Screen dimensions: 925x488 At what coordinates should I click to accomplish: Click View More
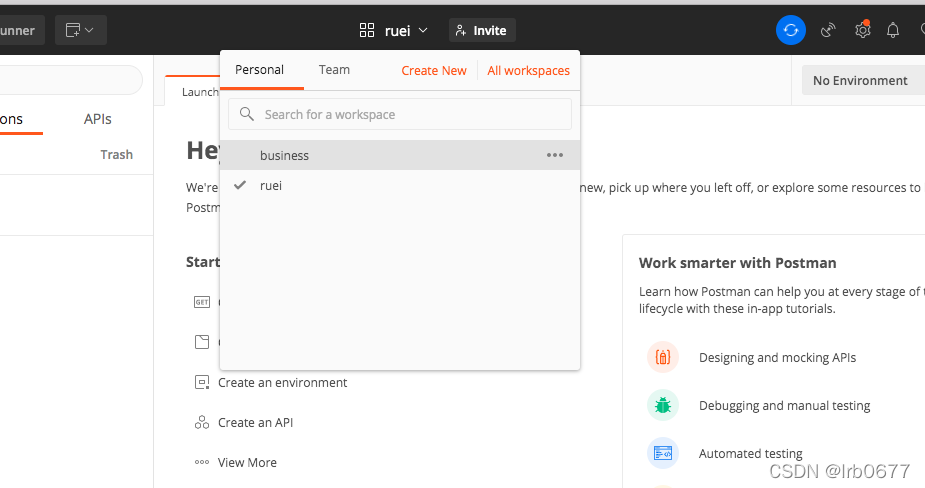247,463
